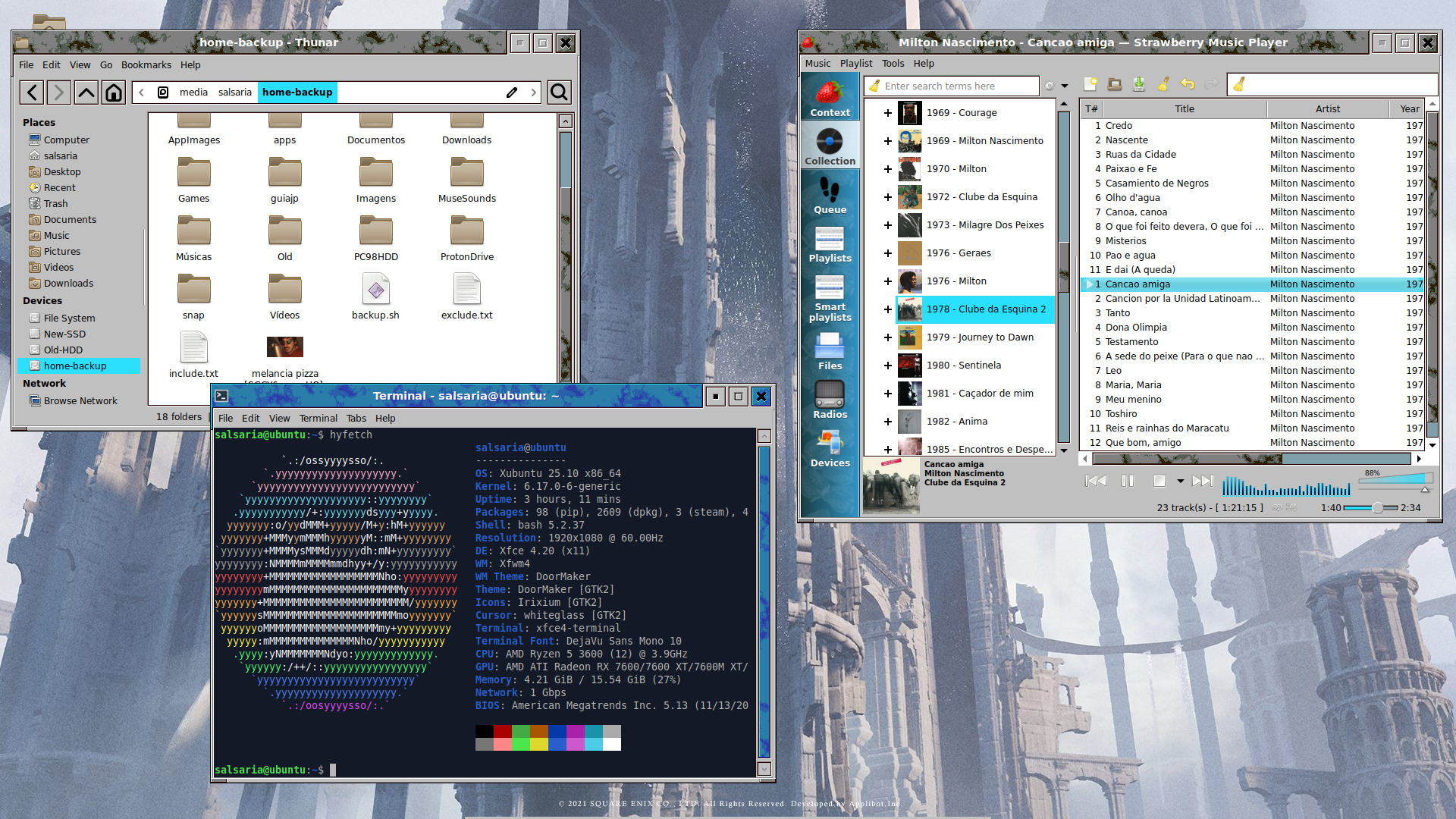Click the track seek position slider

click(1370, 508)
